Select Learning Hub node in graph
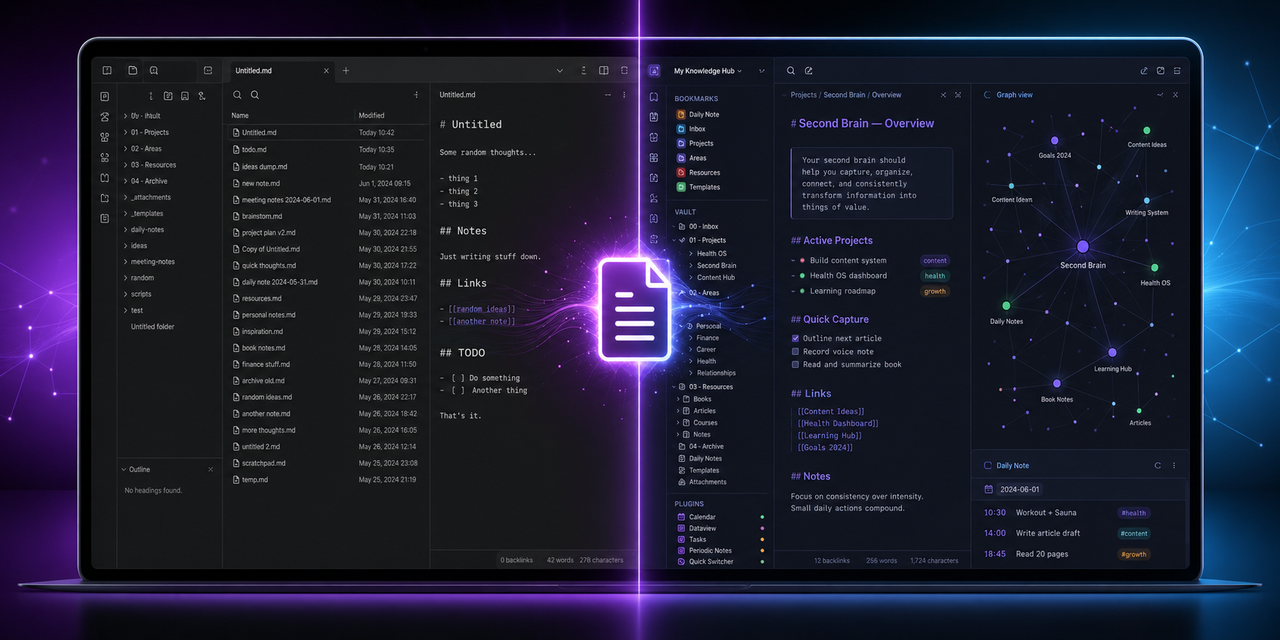Image resolution: width=1280 pixels, height=640 pixels. pos(1112,352)
